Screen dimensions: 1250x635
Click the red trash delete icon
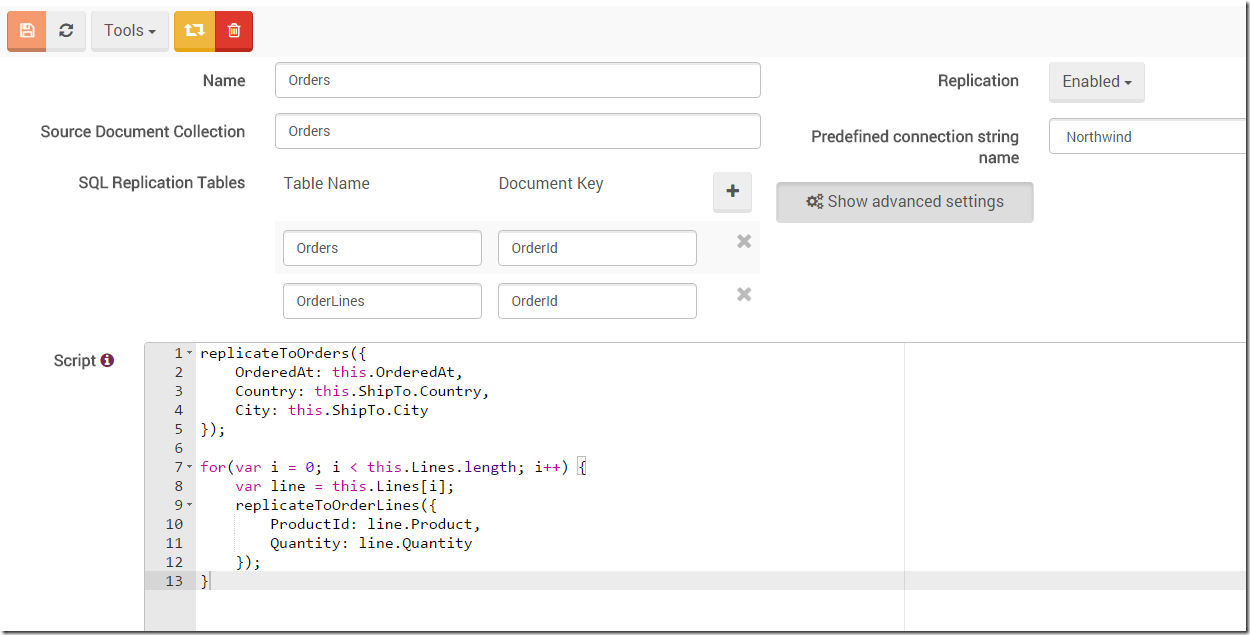coord(234,31)
